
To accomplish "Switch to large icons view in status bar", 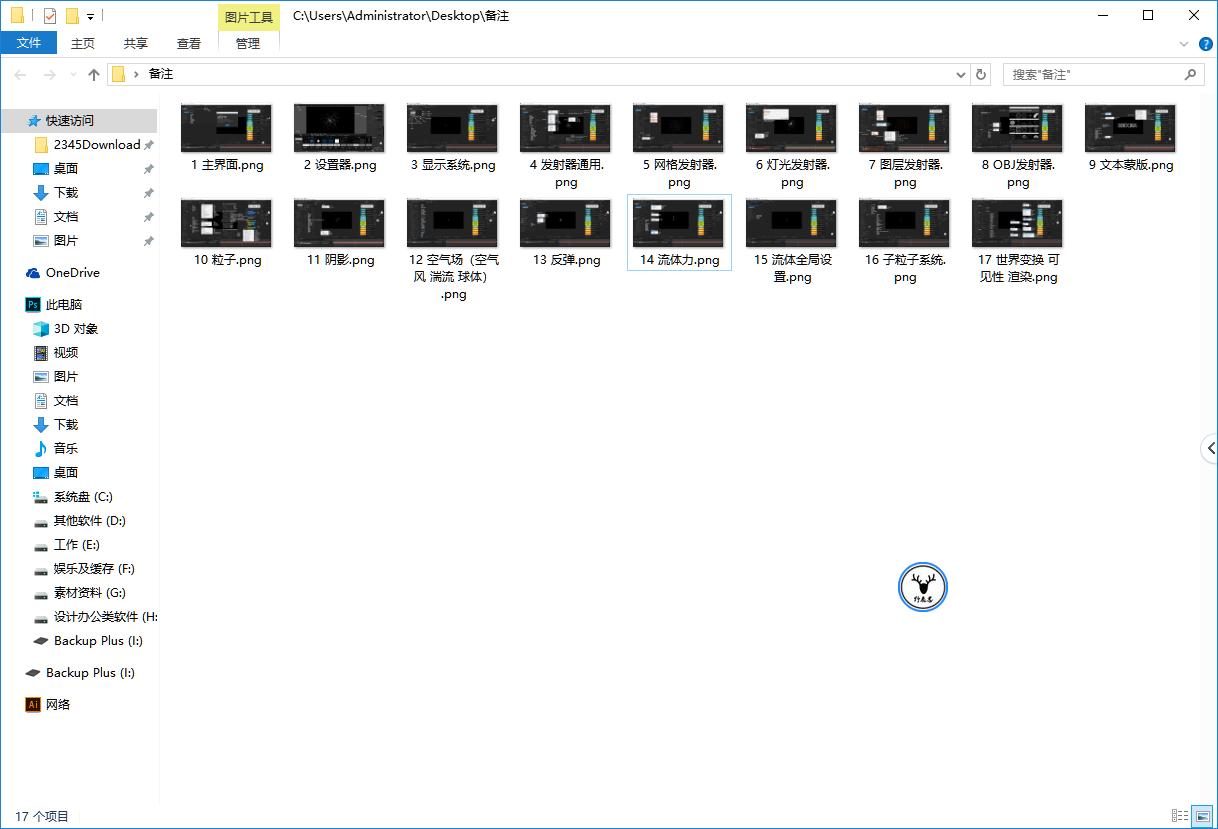I will (x=1202, y=816).
